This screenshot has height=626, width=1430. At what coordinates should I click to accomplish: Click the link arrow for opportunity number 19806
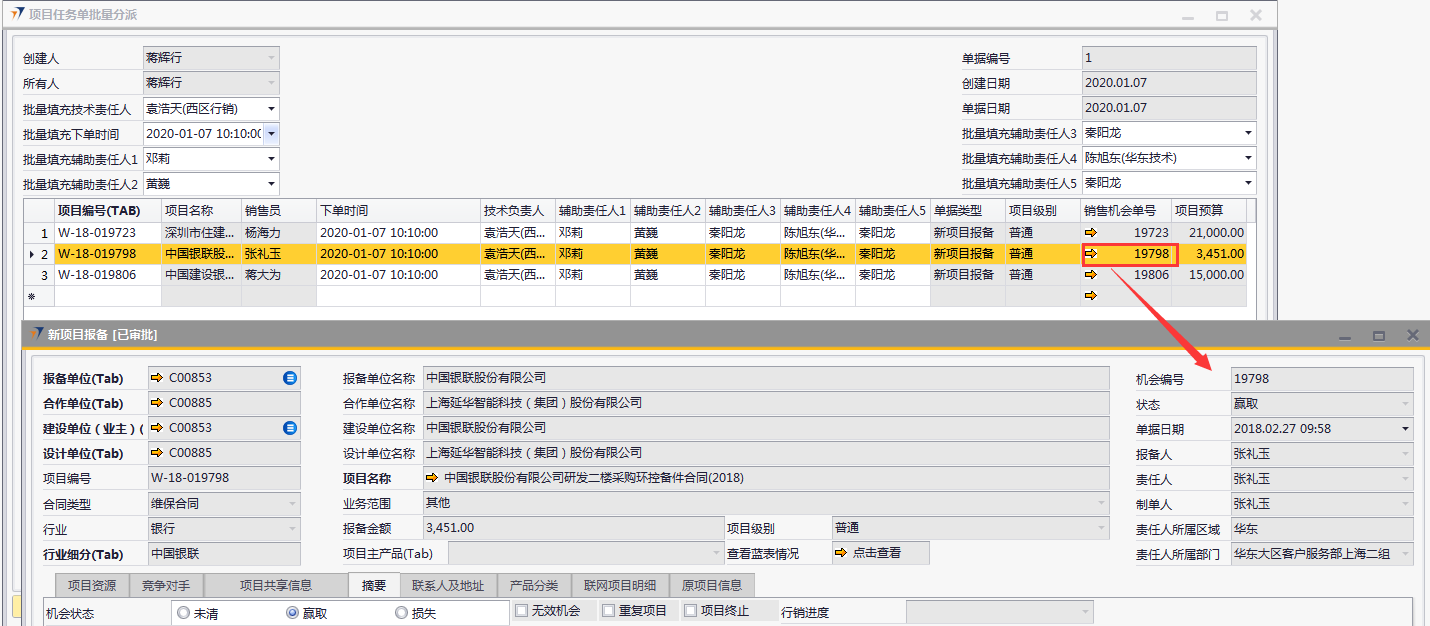(1091, 274)
